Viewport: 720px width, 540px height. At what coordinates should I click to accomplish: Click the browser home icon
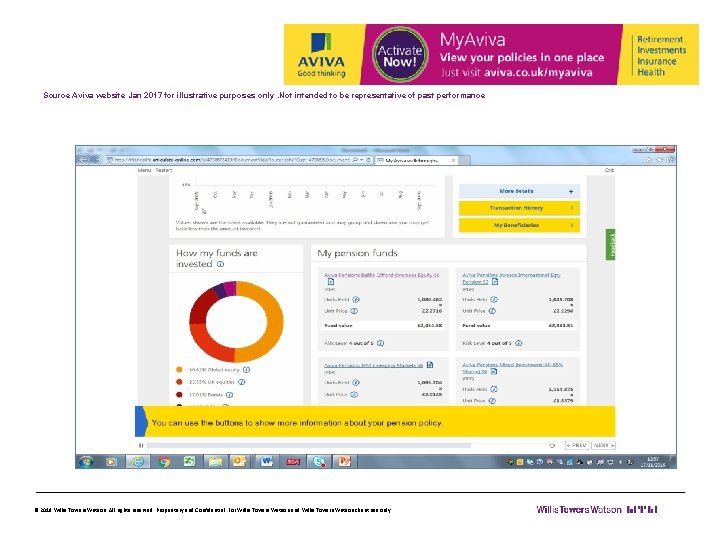[x=649, y=160]
